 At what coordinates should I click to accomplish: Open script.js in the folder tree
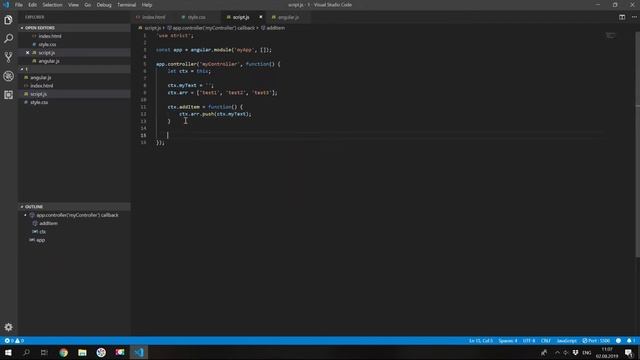[x=39, y=94]
